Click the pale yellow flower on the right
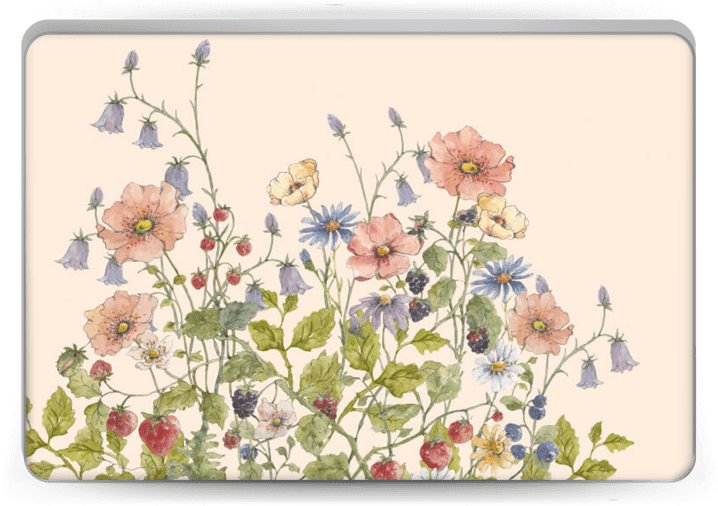Image resolution: width=718 pixels, height=506 pixels. tap(500, 216)
